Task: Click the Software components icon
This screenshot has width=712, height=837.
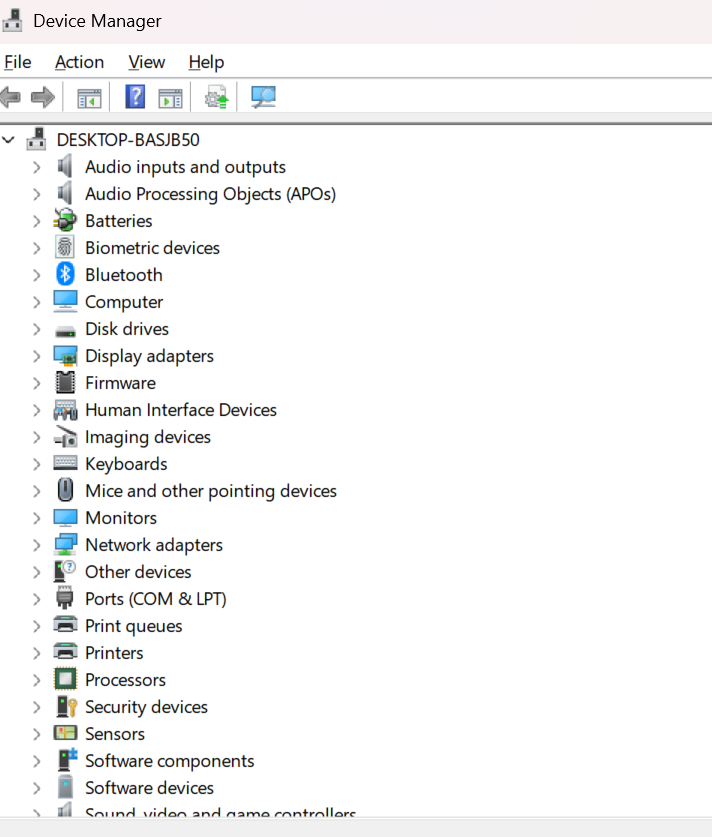Action: 66,760
